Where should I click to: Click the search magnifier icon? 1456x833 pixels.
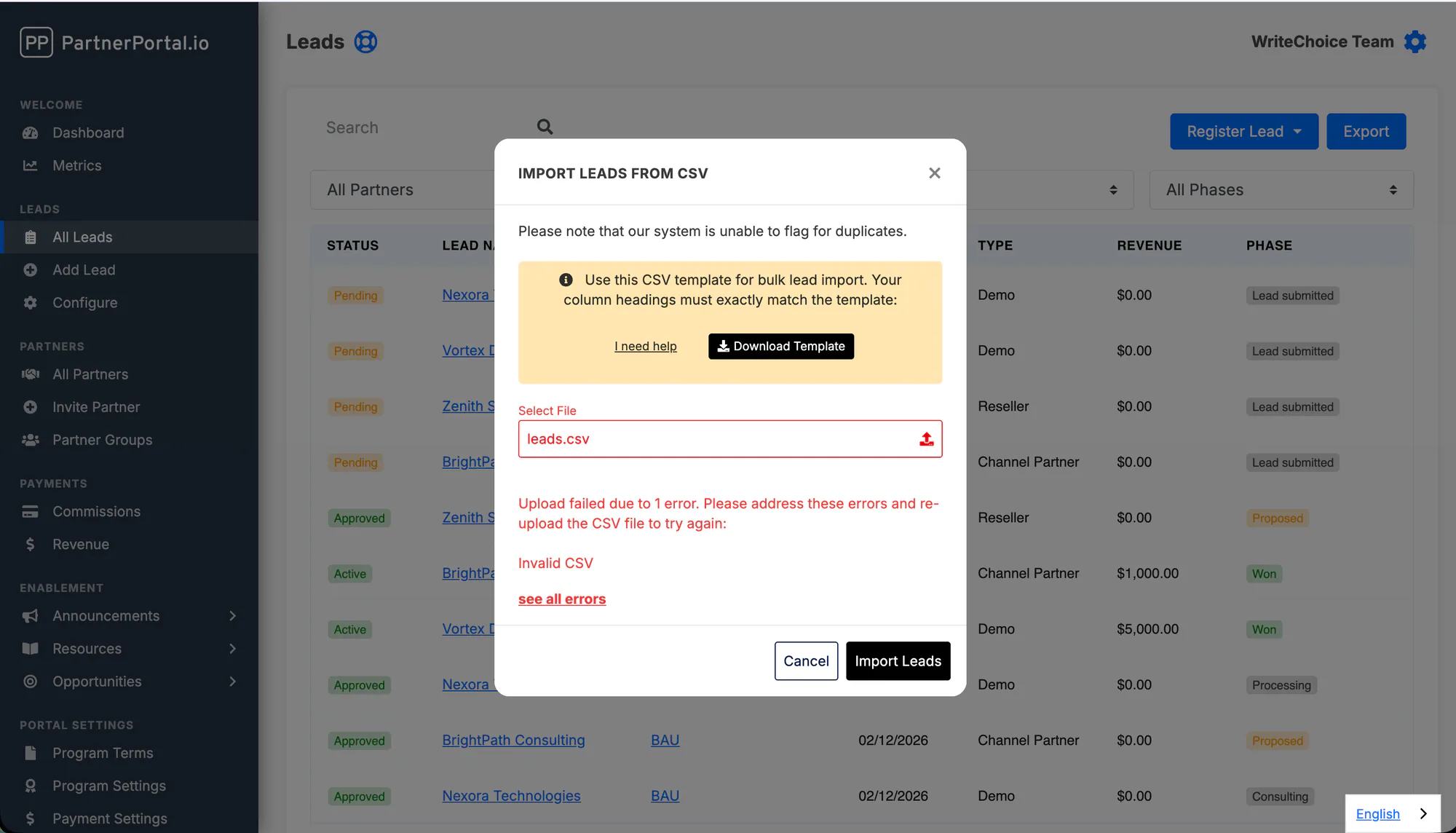[545, 127]
